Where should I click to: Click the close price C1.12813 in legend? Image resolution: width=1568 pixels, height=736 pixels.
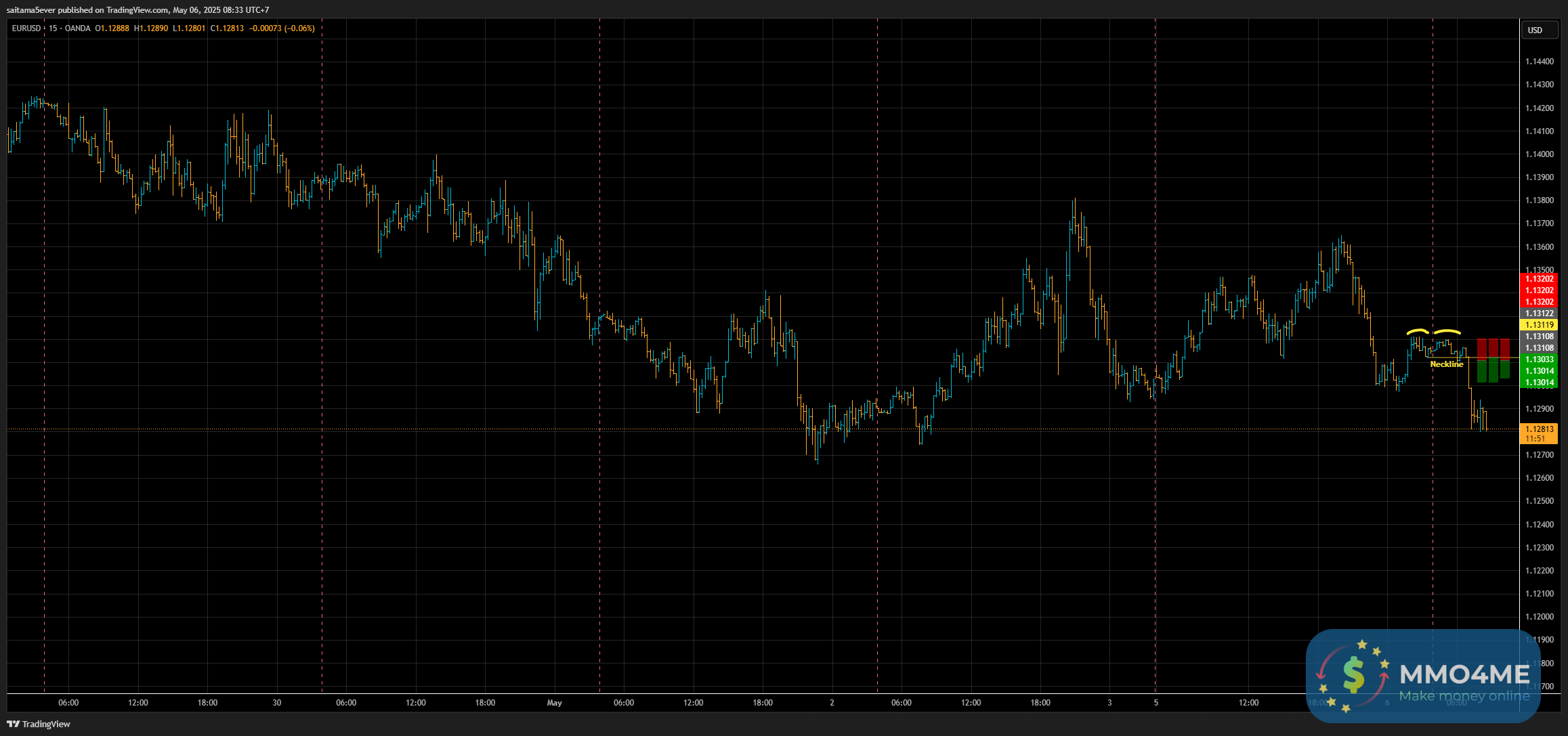(227, 28)
